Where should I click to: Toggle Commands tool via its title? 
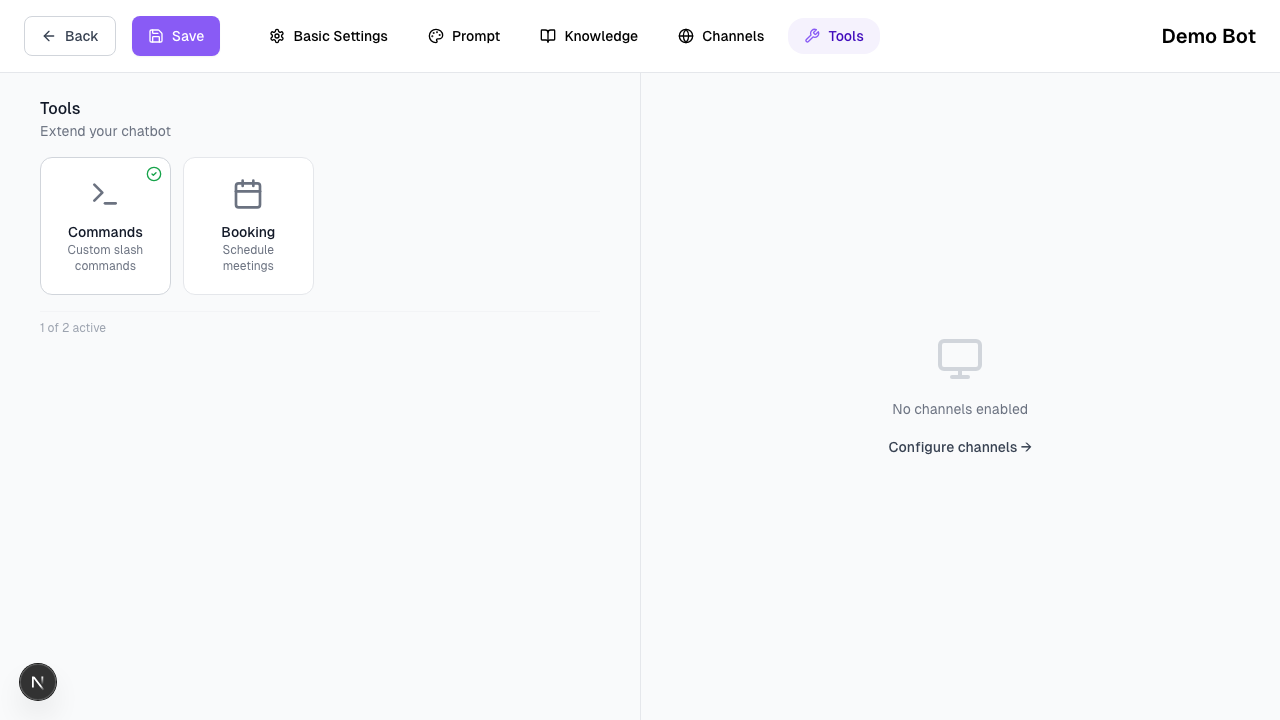click(x=105, y=232)
